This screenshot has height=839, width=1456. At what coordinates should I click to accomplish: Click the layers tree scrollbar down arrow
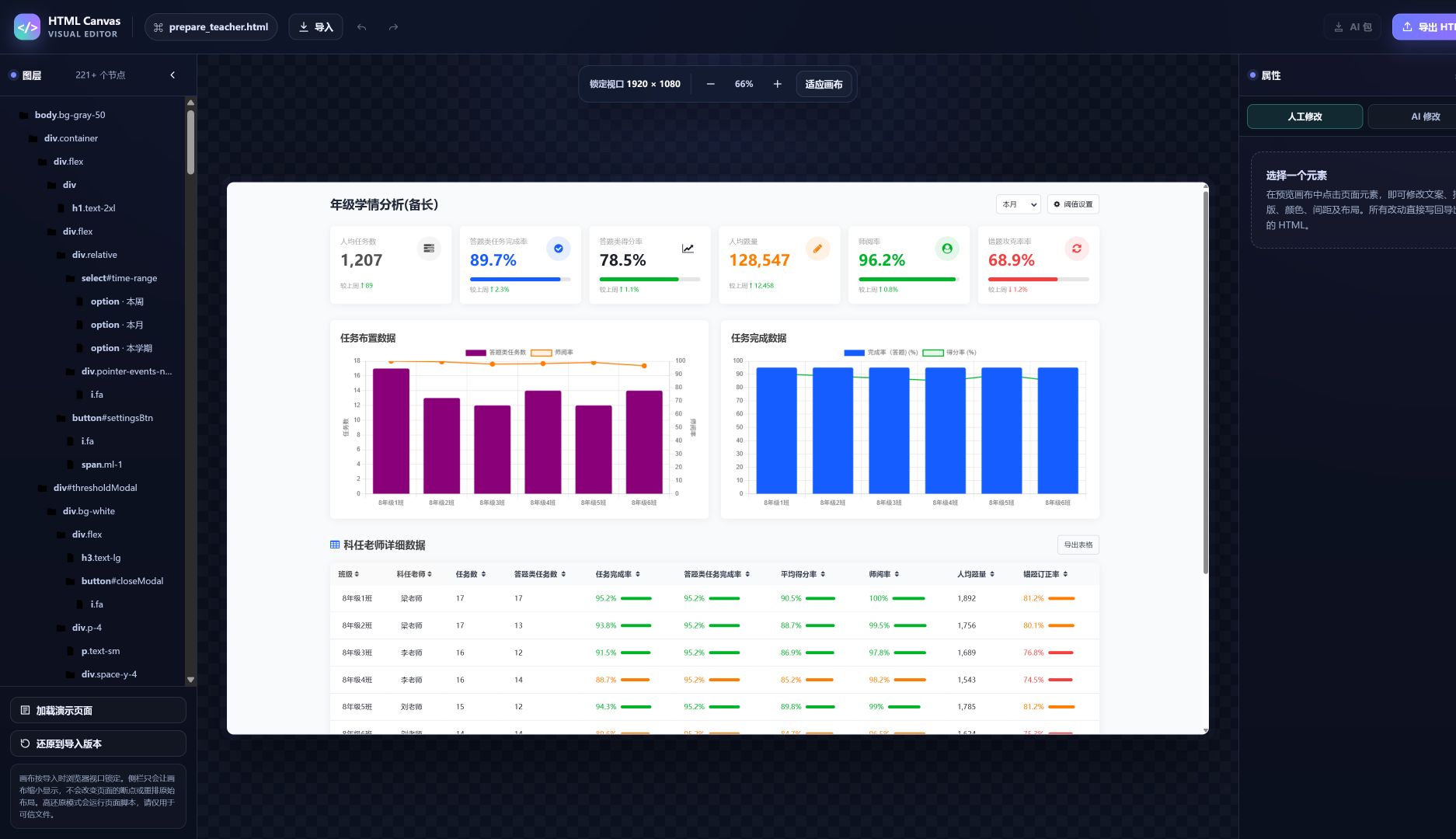tap(190, 680)
